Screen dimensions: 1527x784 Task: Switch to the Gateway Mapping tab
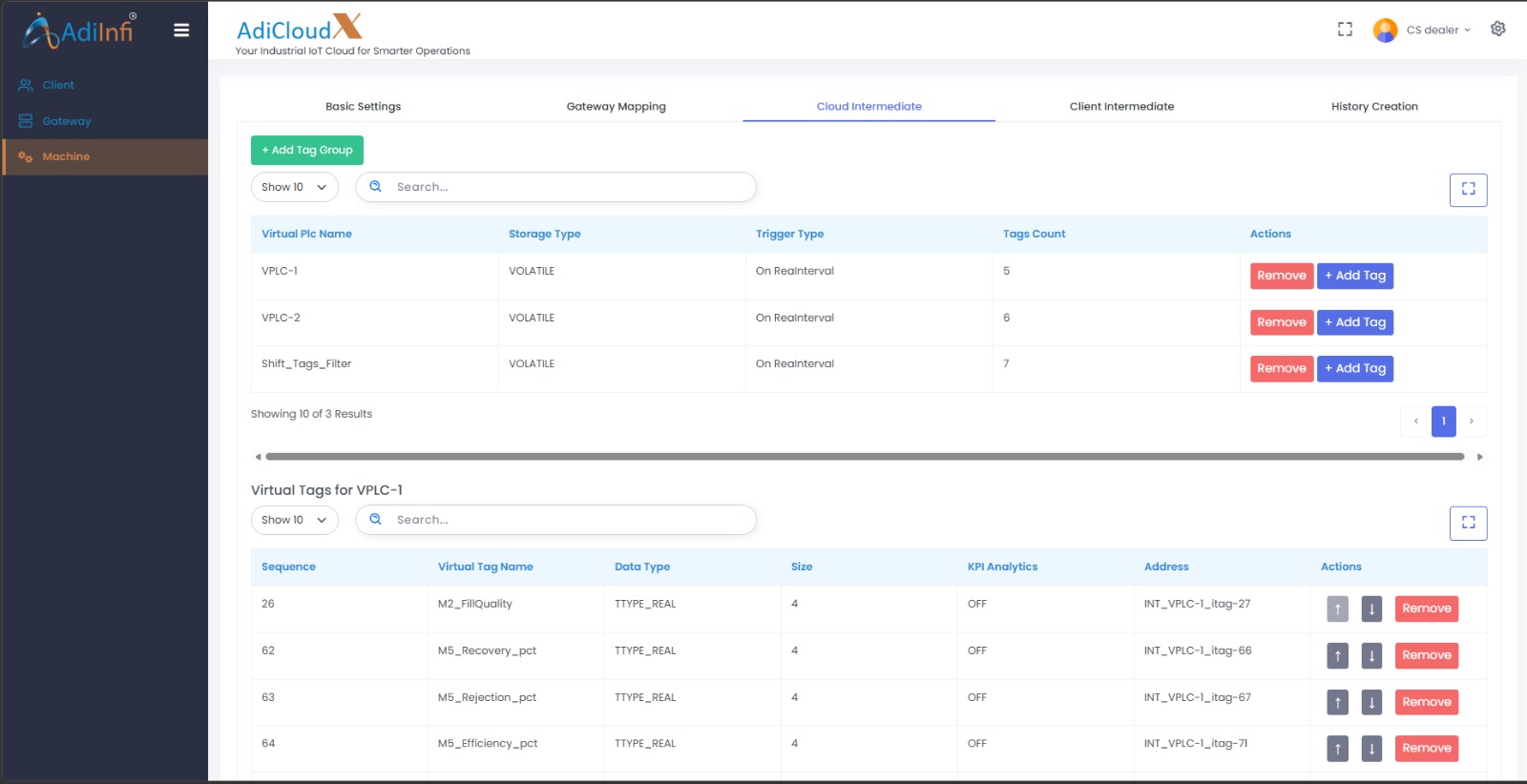[x=616, y=107]
